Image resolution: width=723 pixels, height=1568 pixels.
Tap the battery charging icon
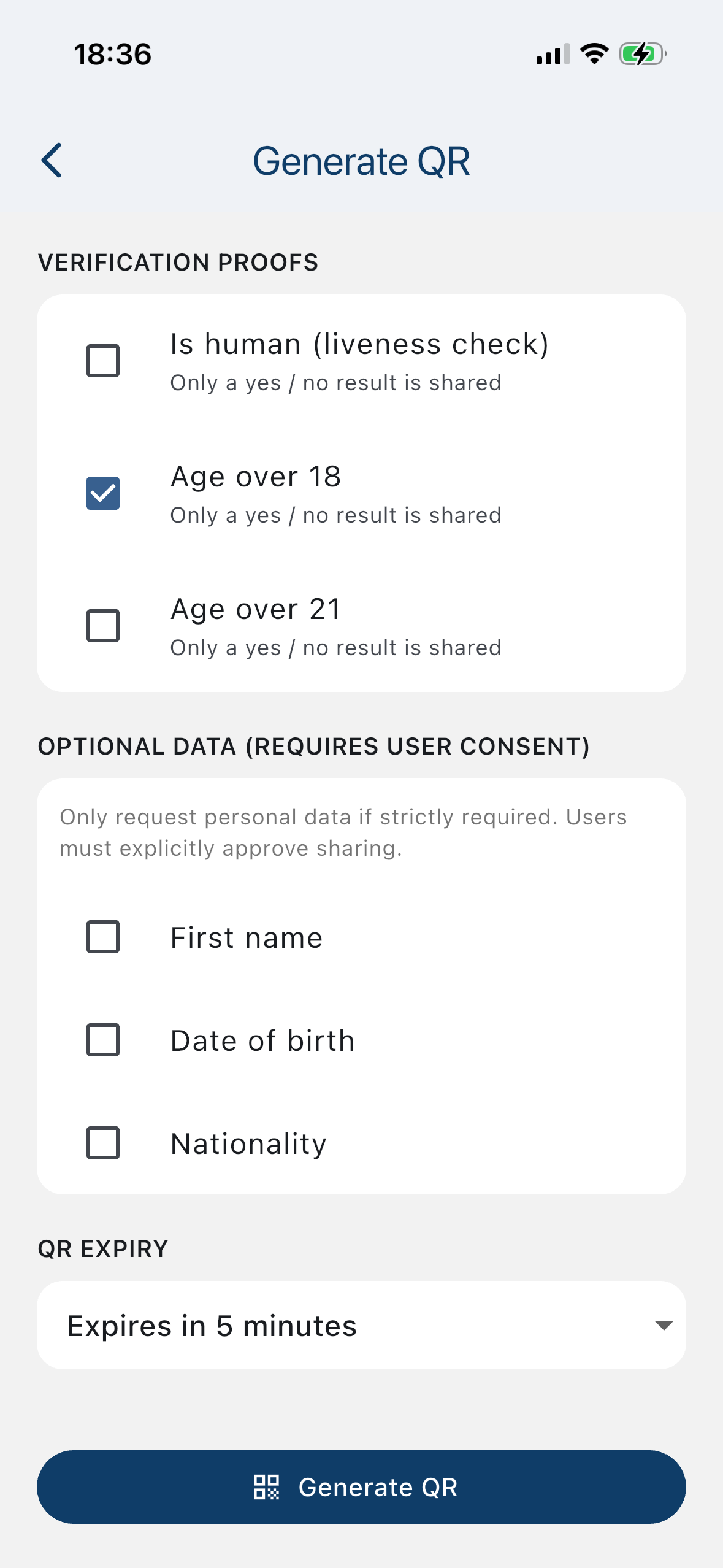tap(641, 54)
